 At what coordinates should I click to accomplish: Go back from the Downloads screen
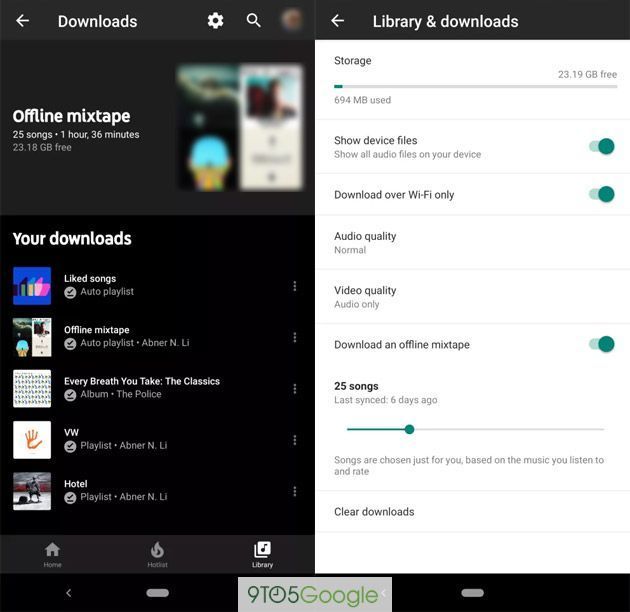tap(22, 21)
